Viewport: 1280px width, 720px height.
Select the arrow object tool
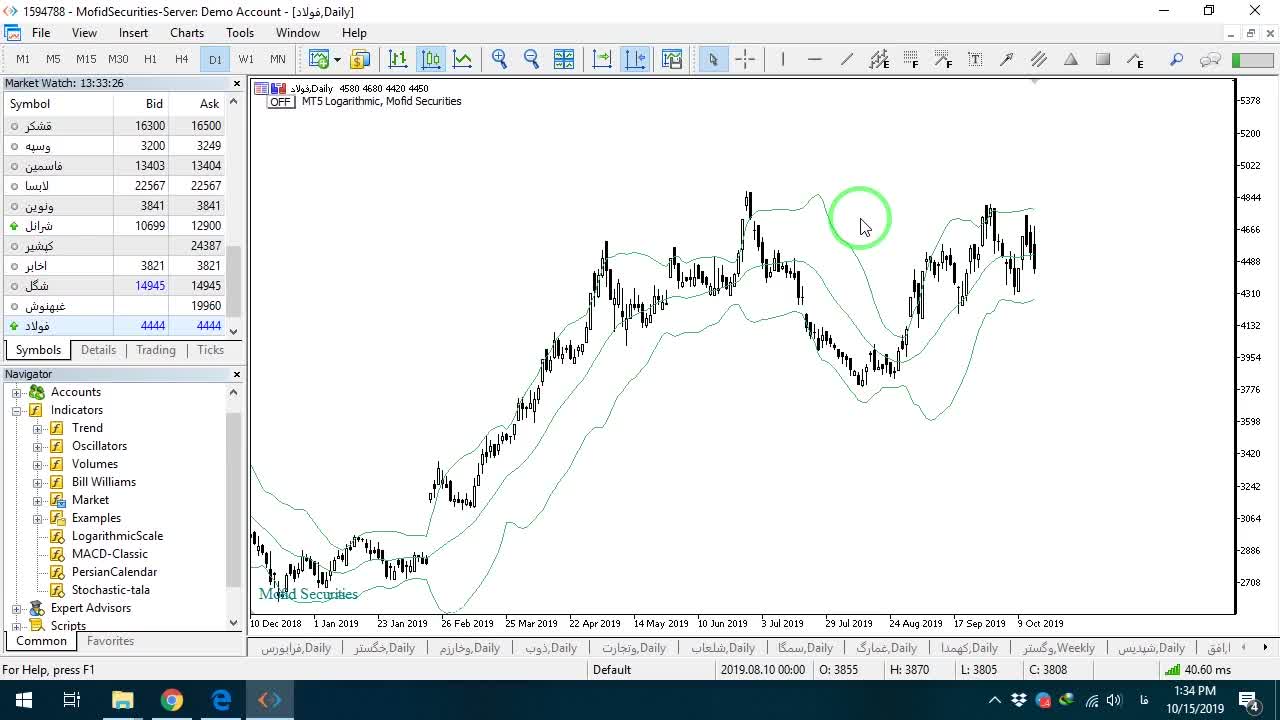point(1007,59)
